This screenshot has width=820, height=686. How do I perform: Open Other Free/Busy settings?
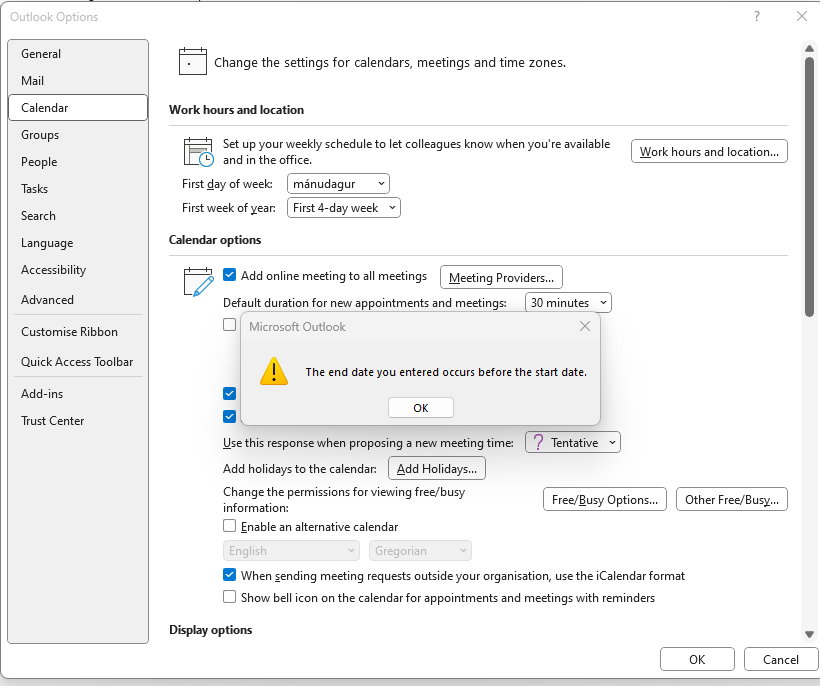click(731, 499)
